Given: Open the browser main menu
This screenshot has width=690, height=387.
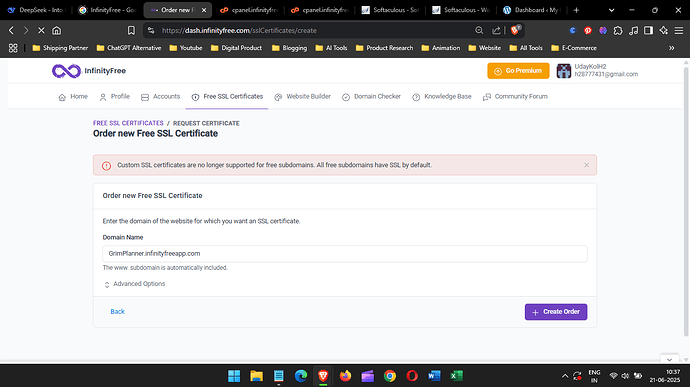Looking at the screenshot, I should (679, 30).
